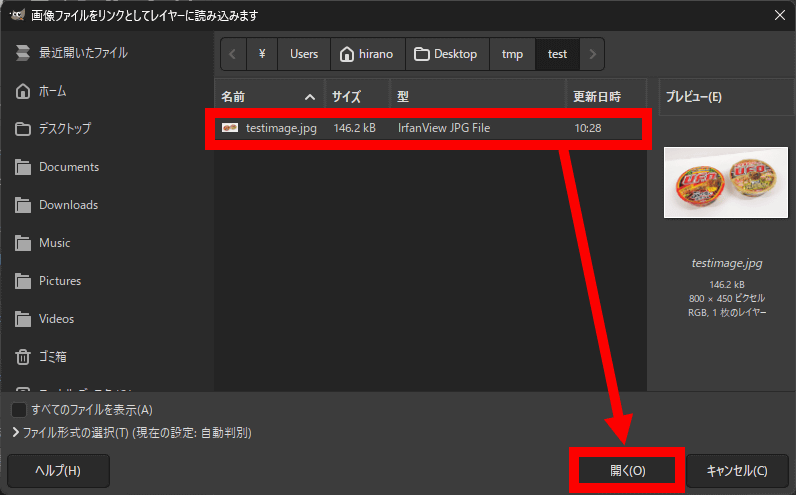Click the preview filename testimage.jpg label

pos(727,263)
